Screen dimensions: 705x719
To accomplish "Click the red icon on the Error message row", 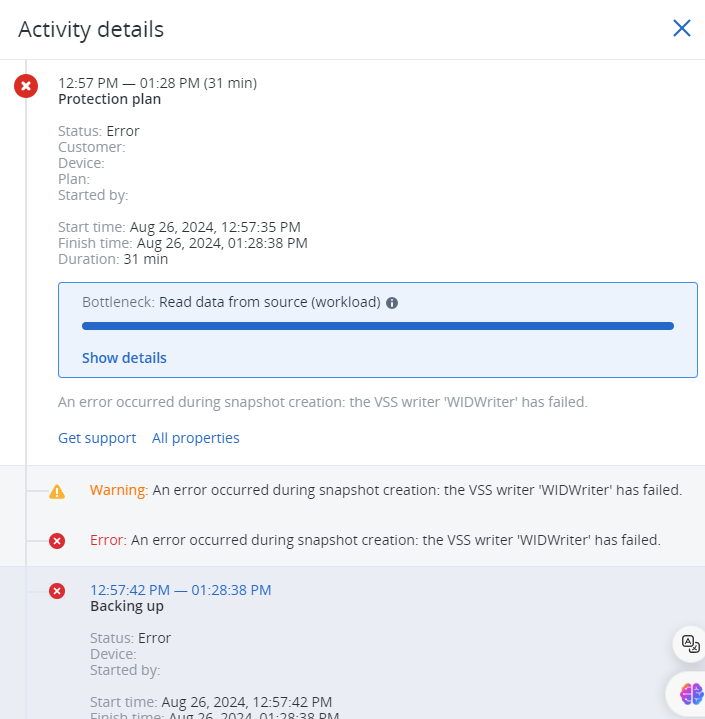I will [57, 541].
